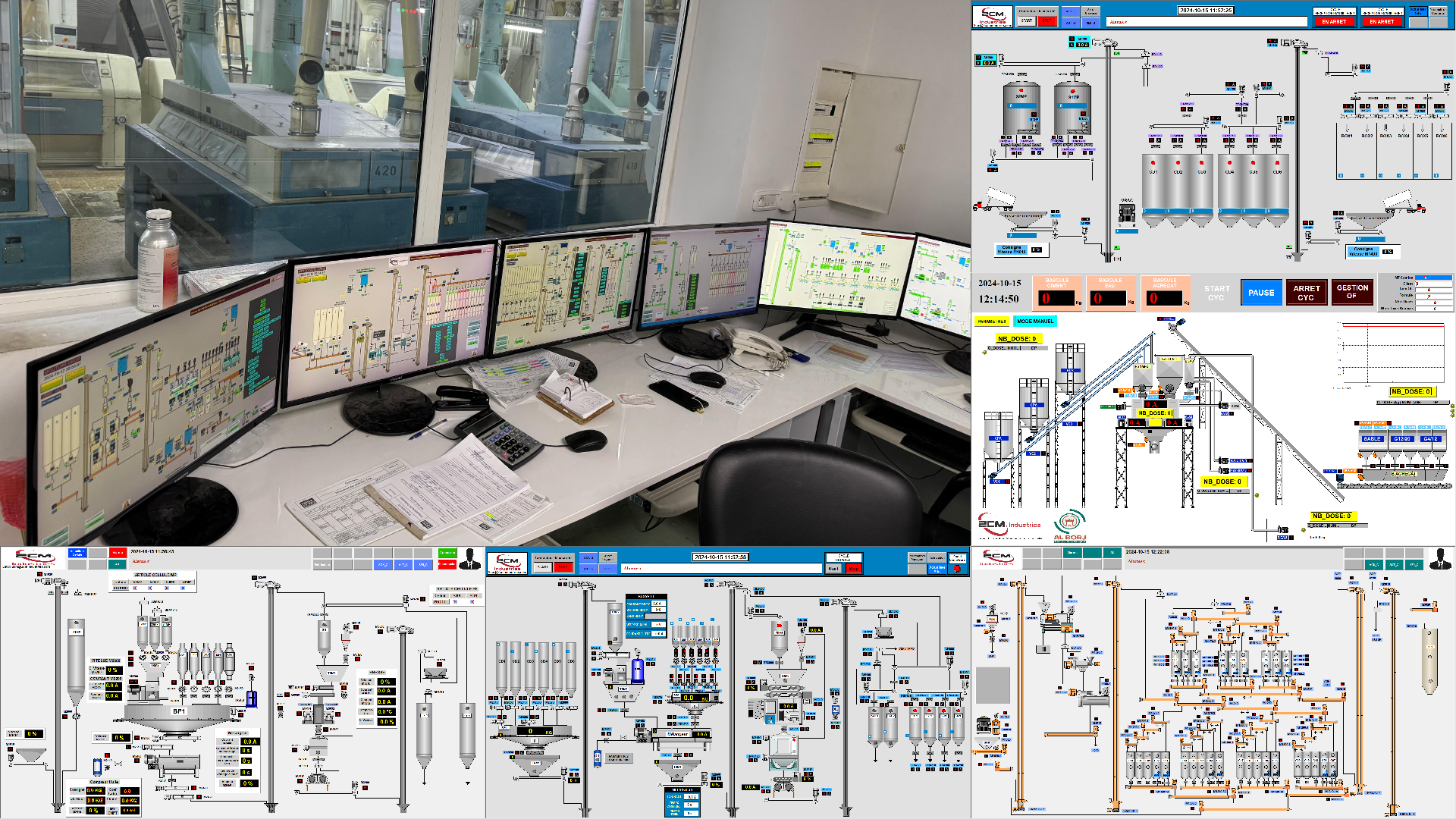Select the SABLE aggregate hopper
Screen dimensions: 1456x819
1372,439
